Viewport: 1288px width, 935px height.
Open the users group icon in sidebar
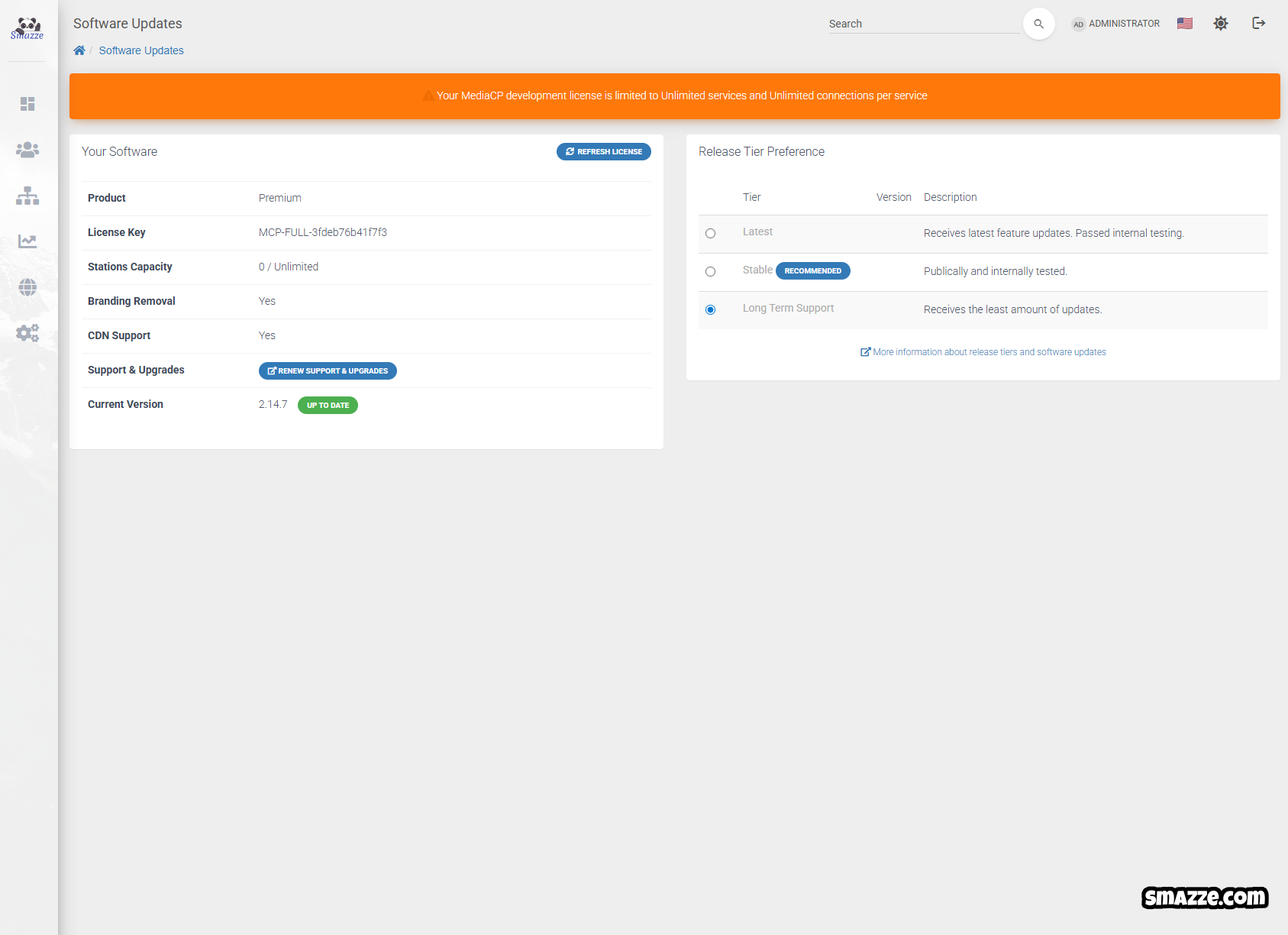click(x=27, y=150)
